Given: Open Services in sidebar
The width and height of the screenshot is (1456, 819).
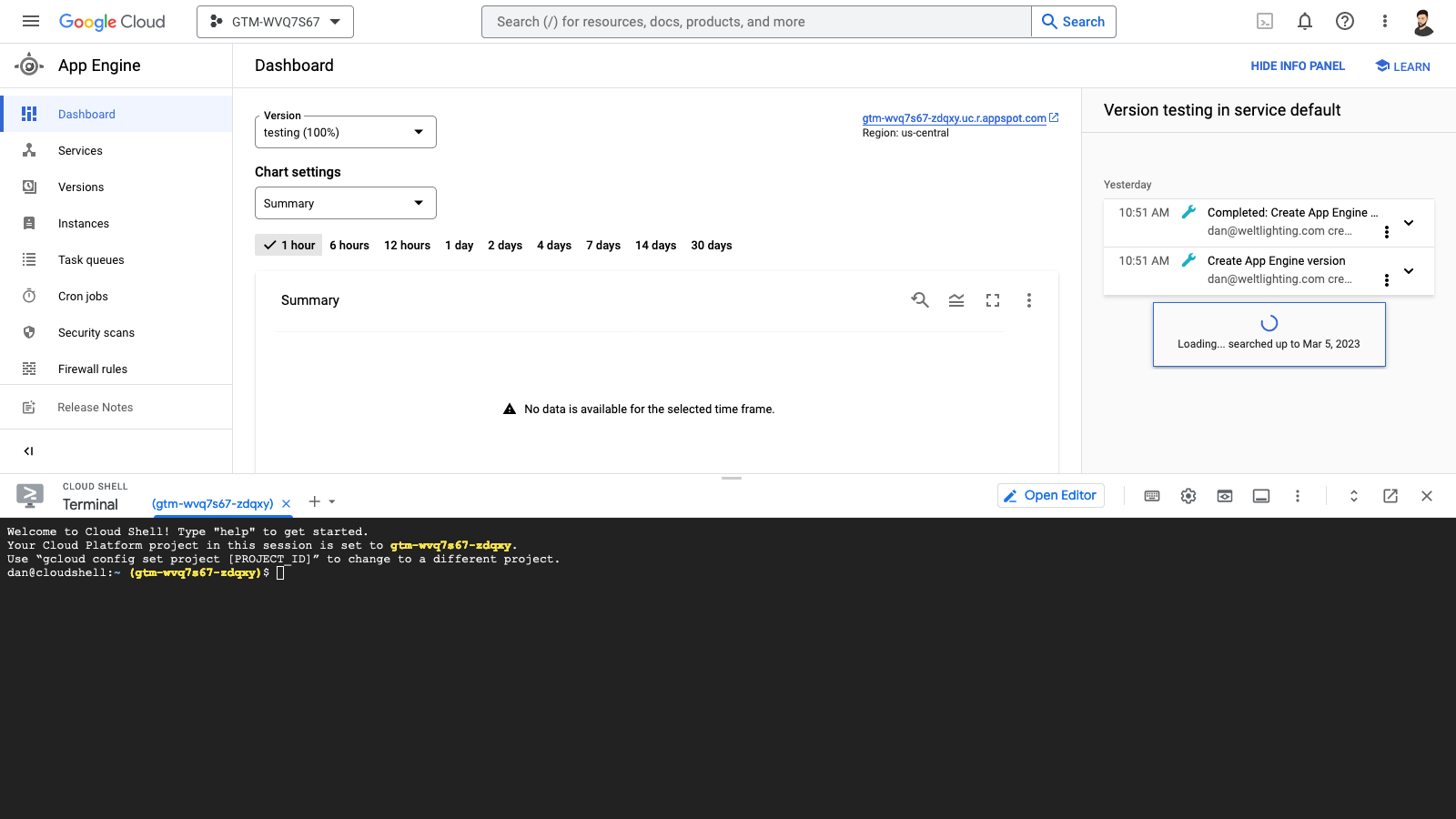Looking at the screenshot, I should point(116,150).
